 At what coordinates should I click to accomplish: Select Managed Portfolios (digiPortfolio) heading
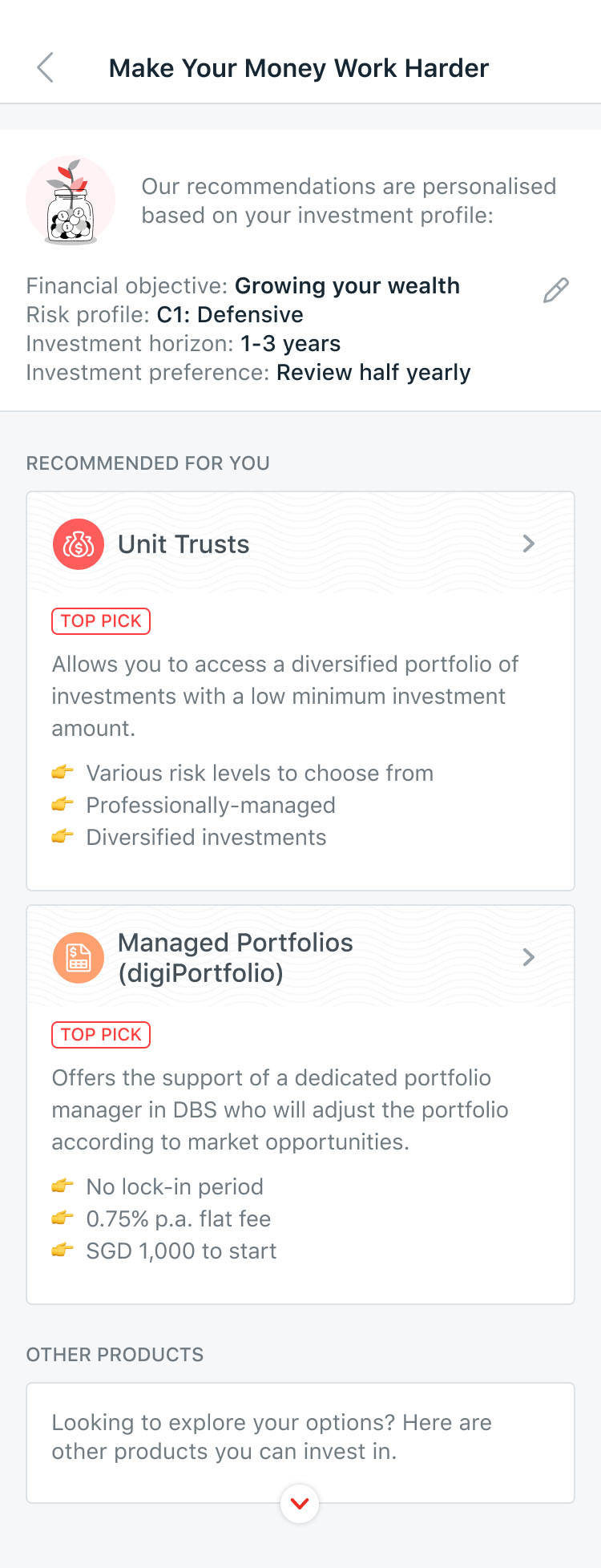pyautogui.click(x=236, y=958)
